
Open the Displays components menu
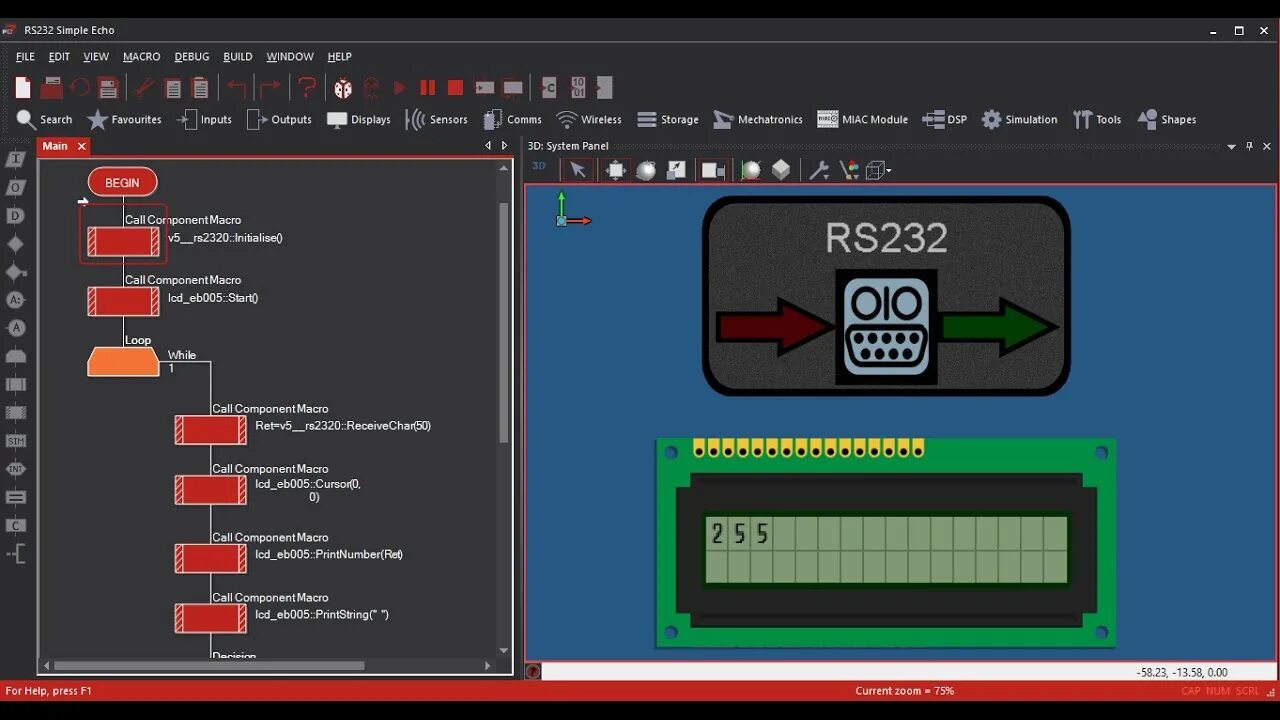(358, 119)
